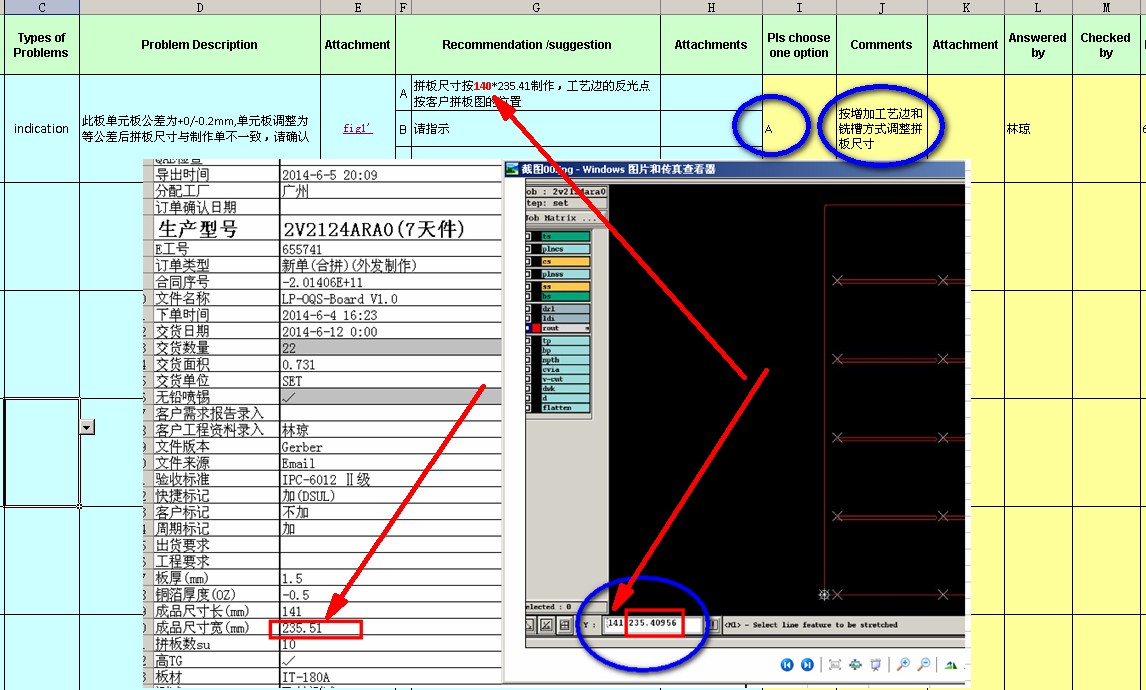Image resolution: width=1146 pixels, height=690 pixels.
Task: Start slideshow in picture viewer
Action: coord(876,664)
